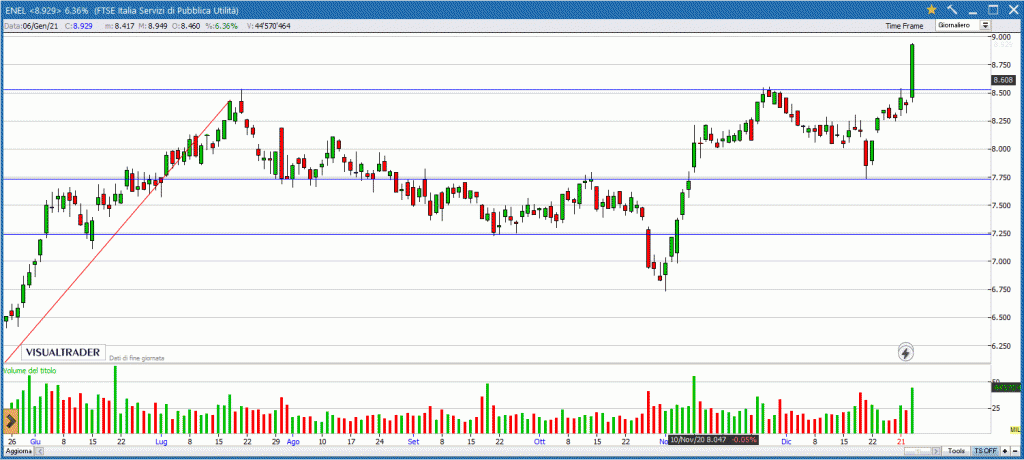This screenshot has height=460, width=1024.
Task: Click the 10/Nov/20 8.047 date tooltip
Action: click(x=714, y=440)
